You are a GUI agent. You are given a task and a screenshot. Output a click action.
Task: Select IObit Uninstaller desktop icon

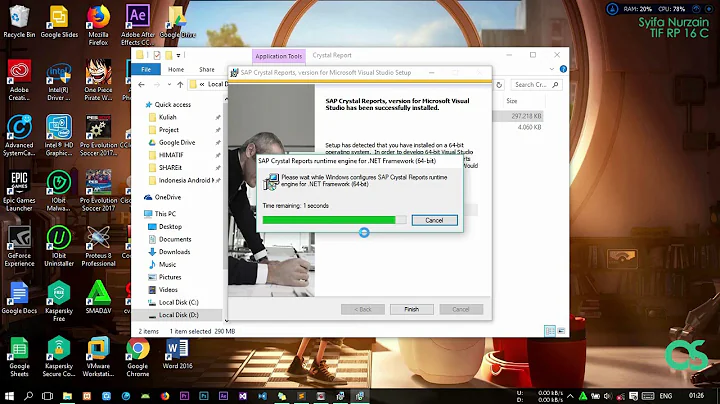coord(59,247)
